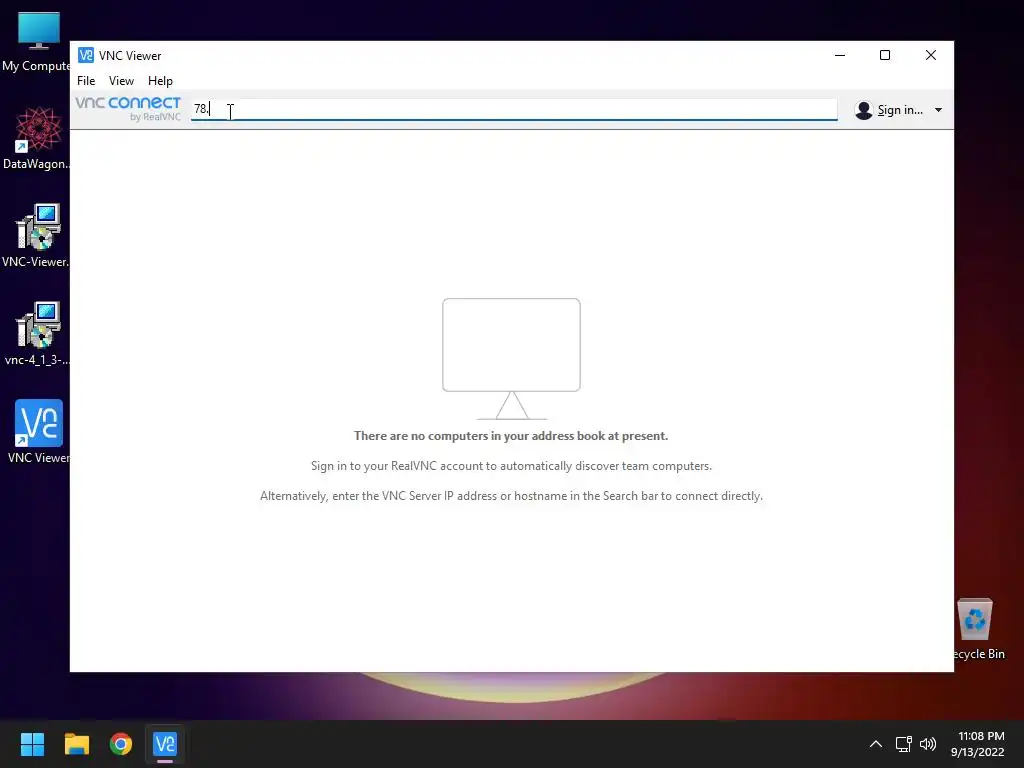Click the 'There are no computers' message
The image size is (1024, 768).
click(x=511, y=436)
